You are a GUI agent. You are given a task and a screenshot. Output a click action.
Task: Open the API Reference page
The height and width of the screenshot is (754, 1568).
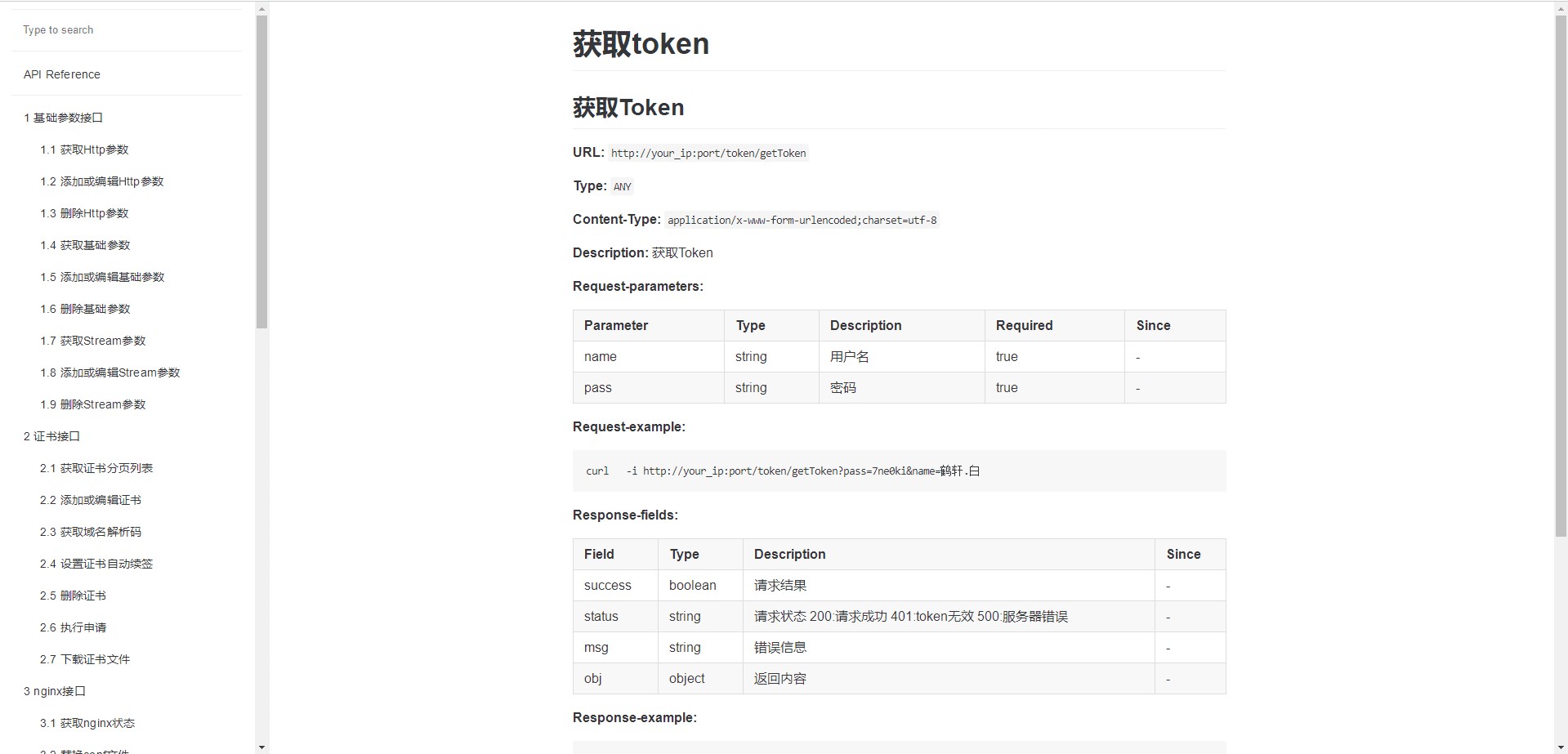[61, 74]
